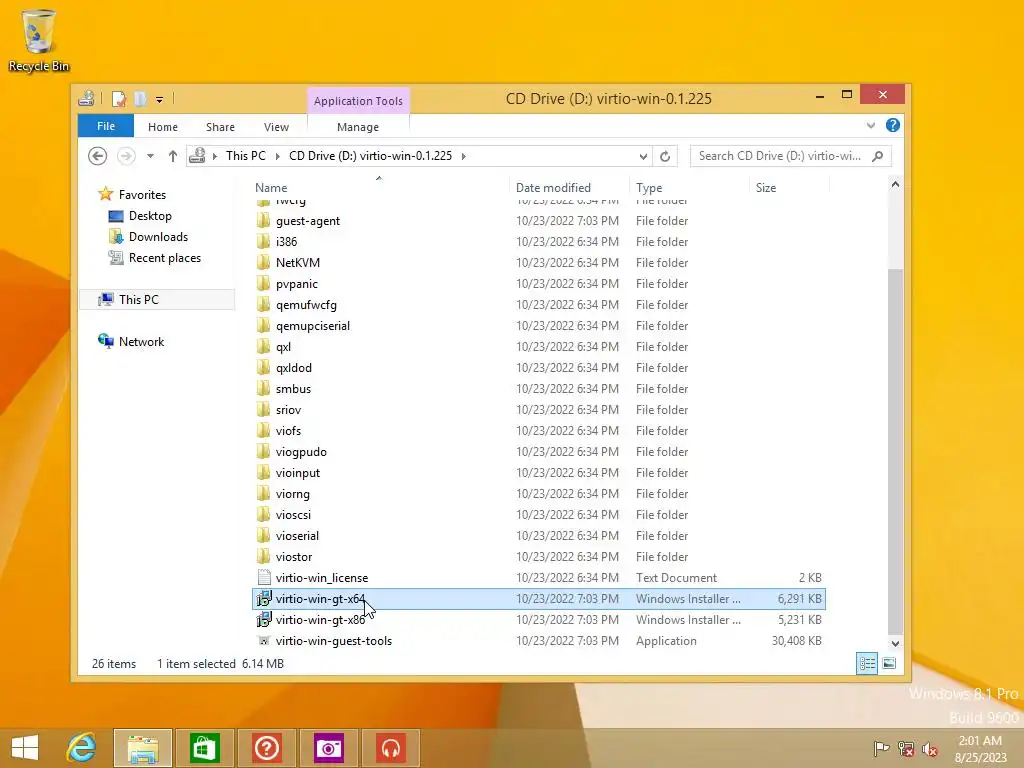This screenshot has height=768, width=1024.
Task: Select Network in navigation pane
Action: pyautogui.click(x=141, y=342)
